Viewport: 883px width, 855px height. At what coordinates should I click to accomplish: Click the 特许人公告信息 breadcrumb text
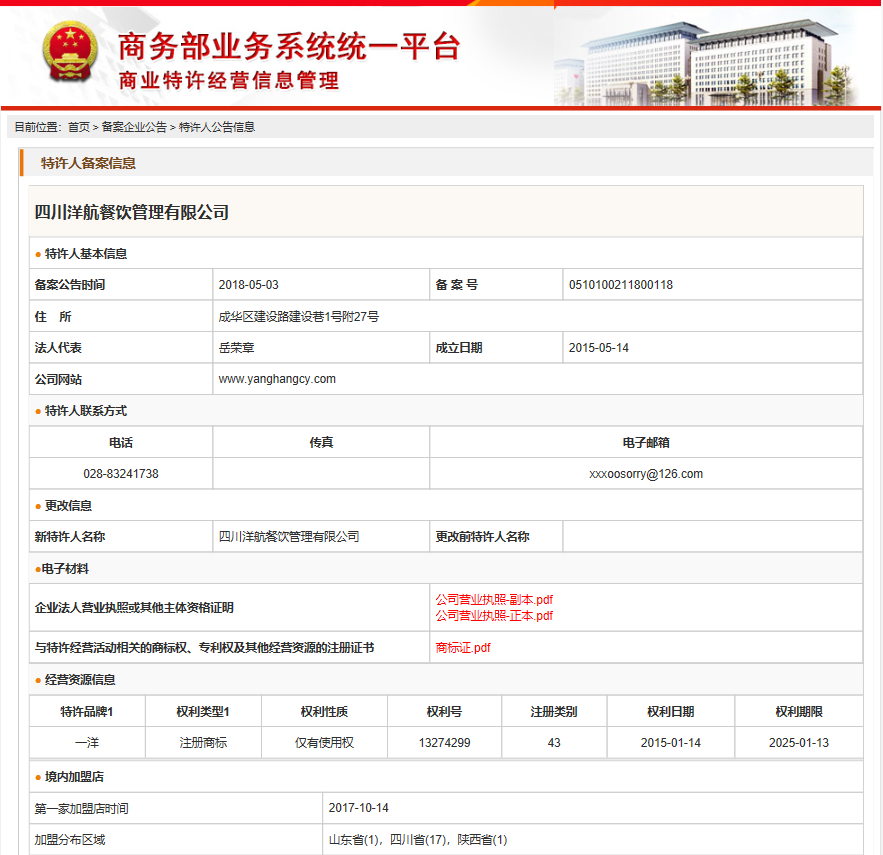coord(217,127)
